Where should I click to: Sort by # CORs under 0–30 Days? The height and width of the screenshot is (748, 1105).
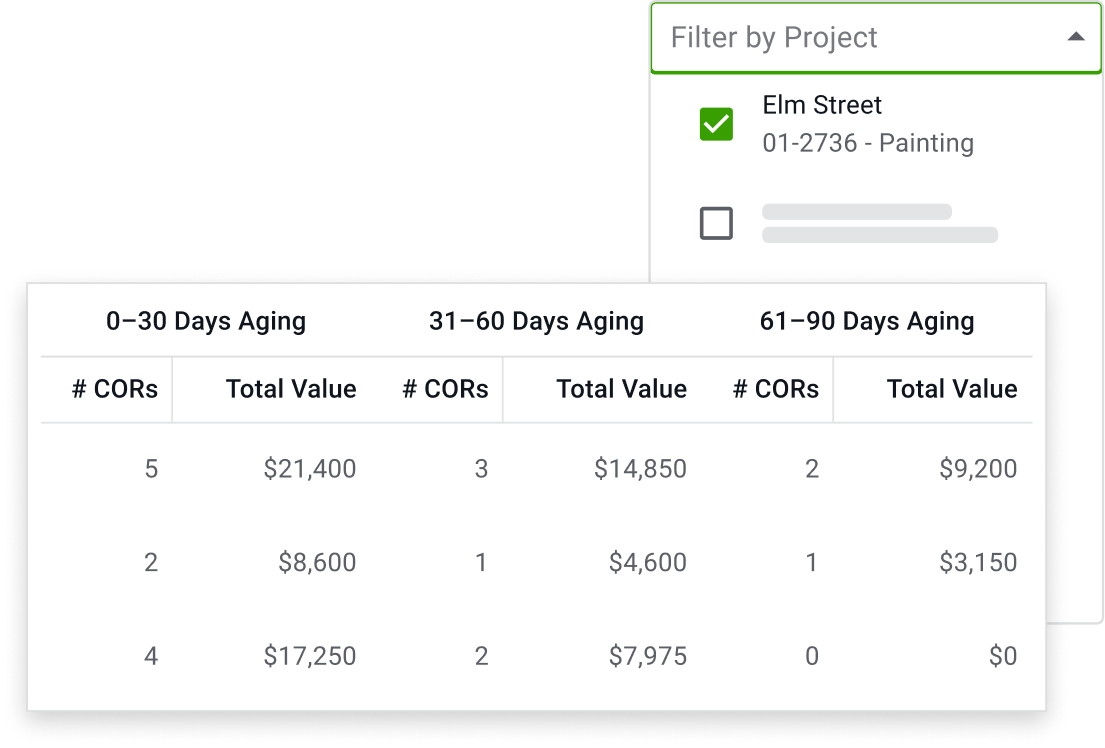[x=114, y=389]
